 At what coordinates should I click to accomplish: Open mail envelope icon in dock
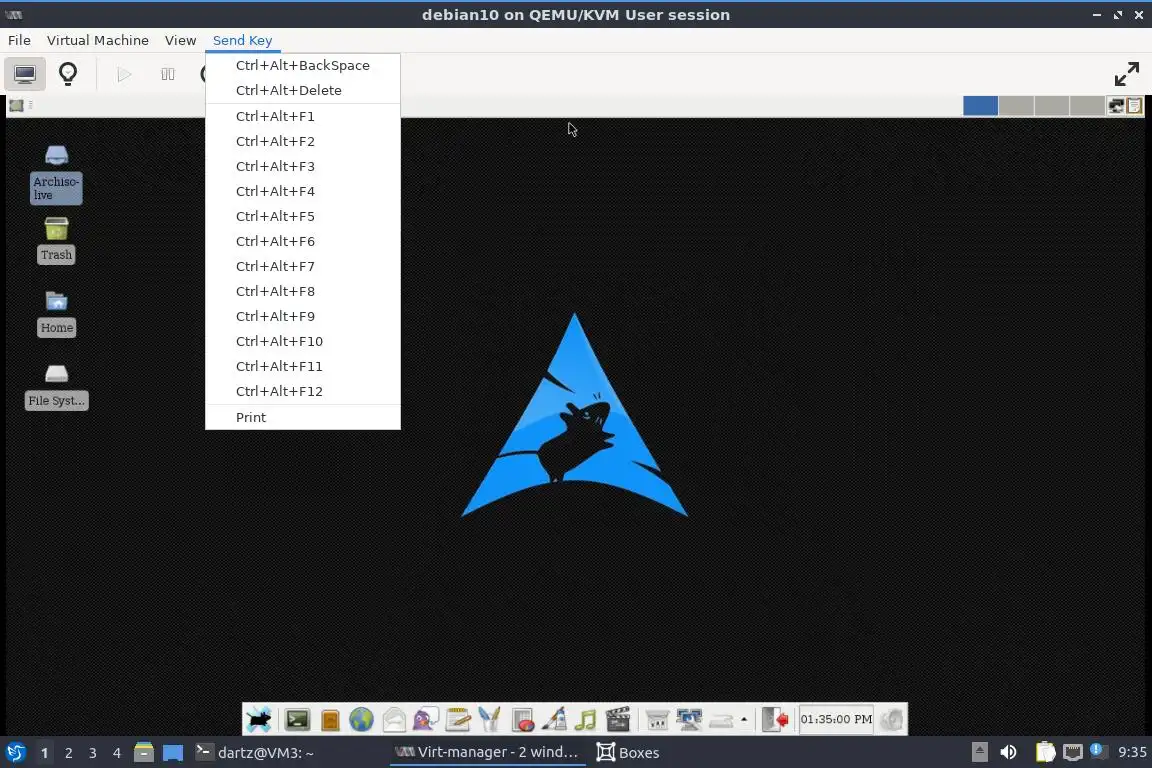coord(394,719)
